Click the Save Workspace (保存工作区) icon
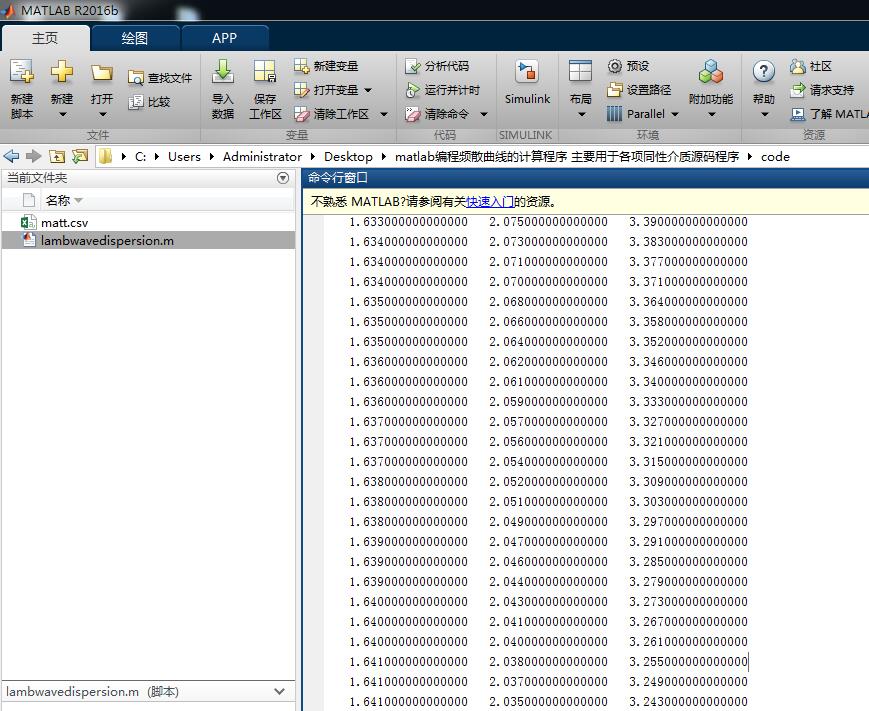 (x=265, y=72)
